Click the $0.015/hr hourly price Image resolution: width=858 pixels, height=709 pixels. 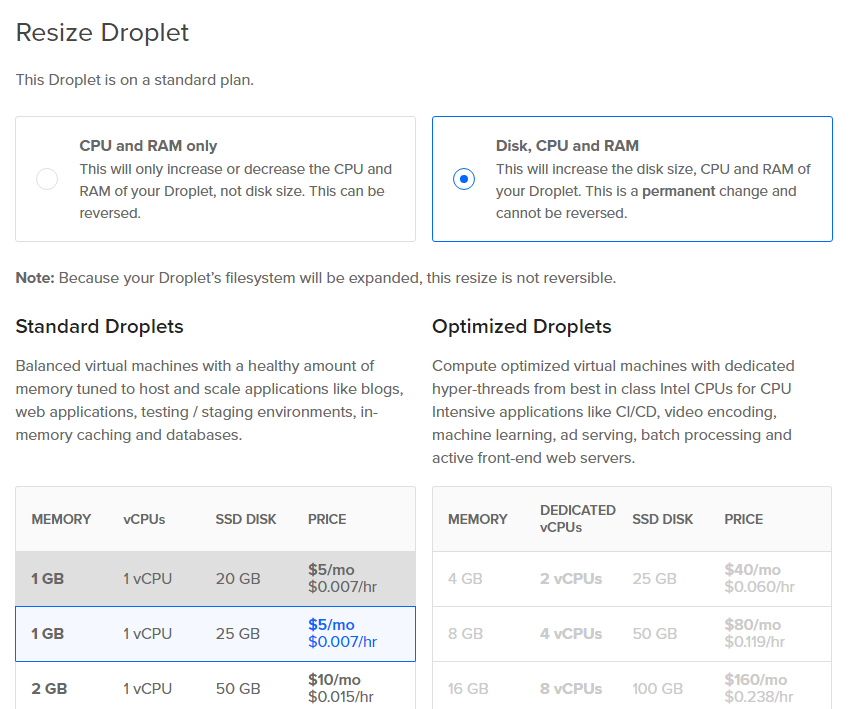tap(341, 697)
